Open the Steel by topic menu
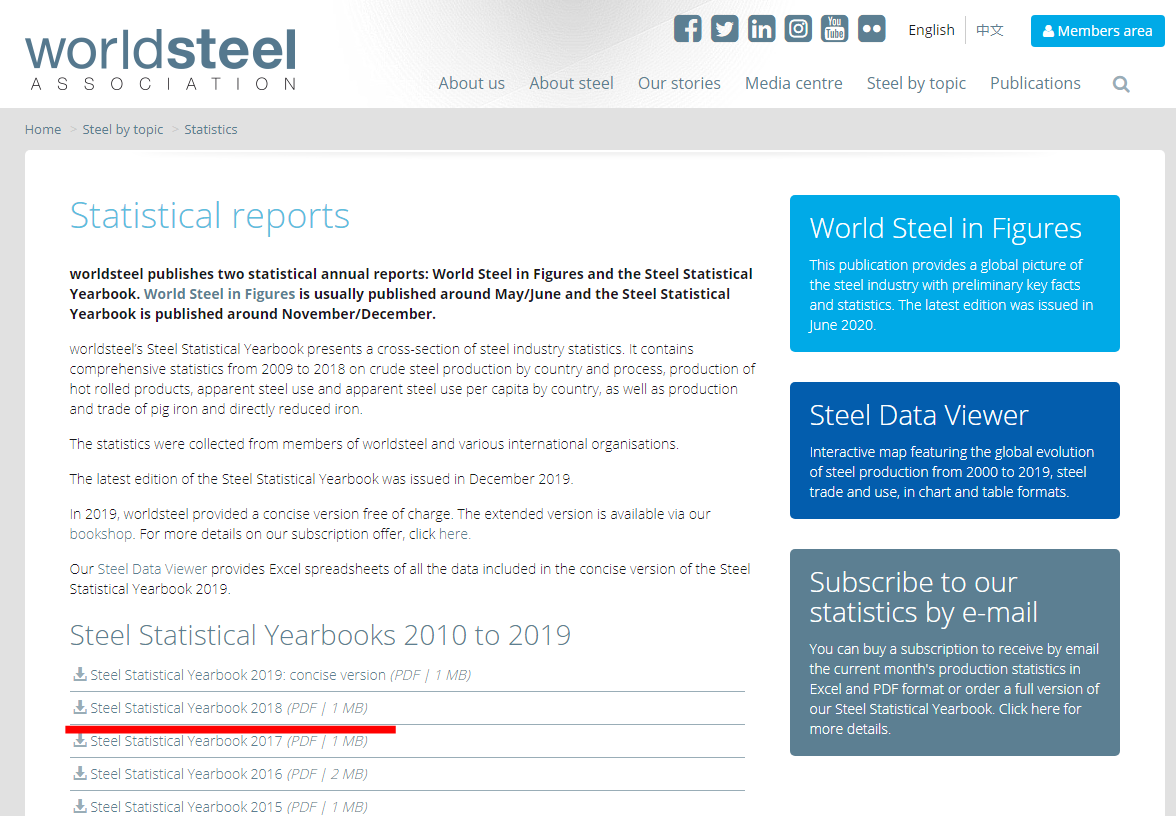The image size is (1176, 816). (916, 83)
